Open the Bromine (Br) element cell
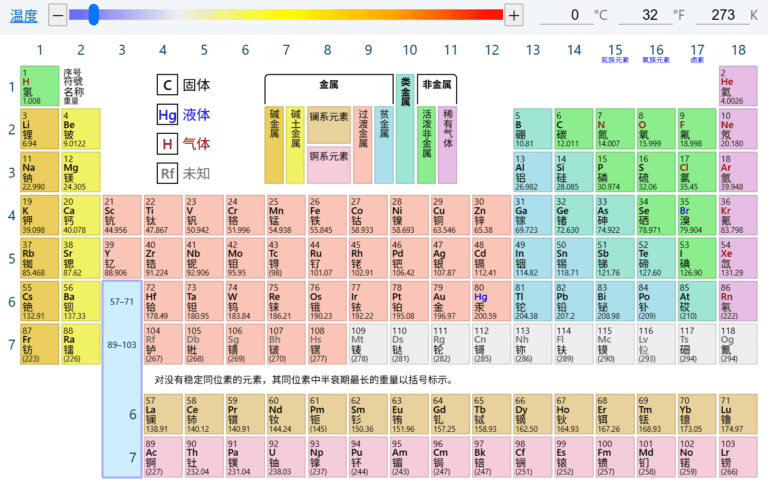Viewport: 768px width, 487px height. point(697,215)
